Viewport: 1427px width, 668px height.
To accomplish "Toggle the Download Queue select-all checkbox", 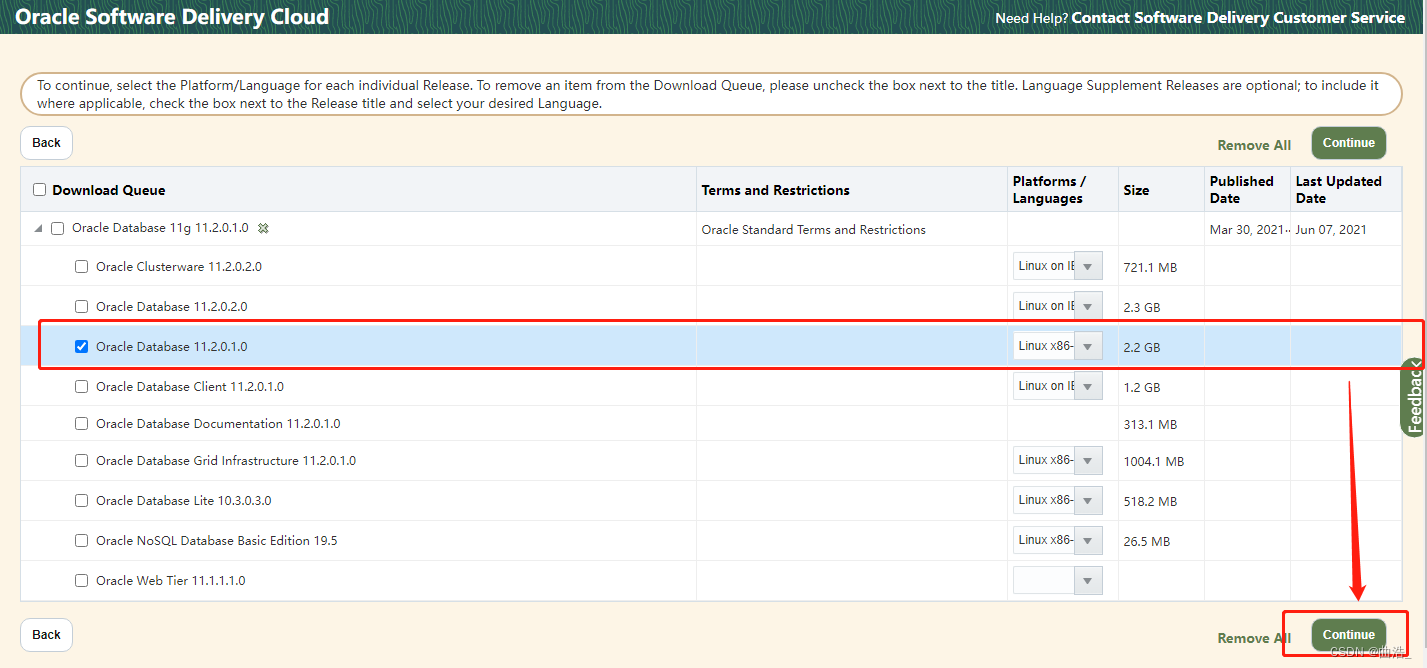I will (x=40, y=190).
